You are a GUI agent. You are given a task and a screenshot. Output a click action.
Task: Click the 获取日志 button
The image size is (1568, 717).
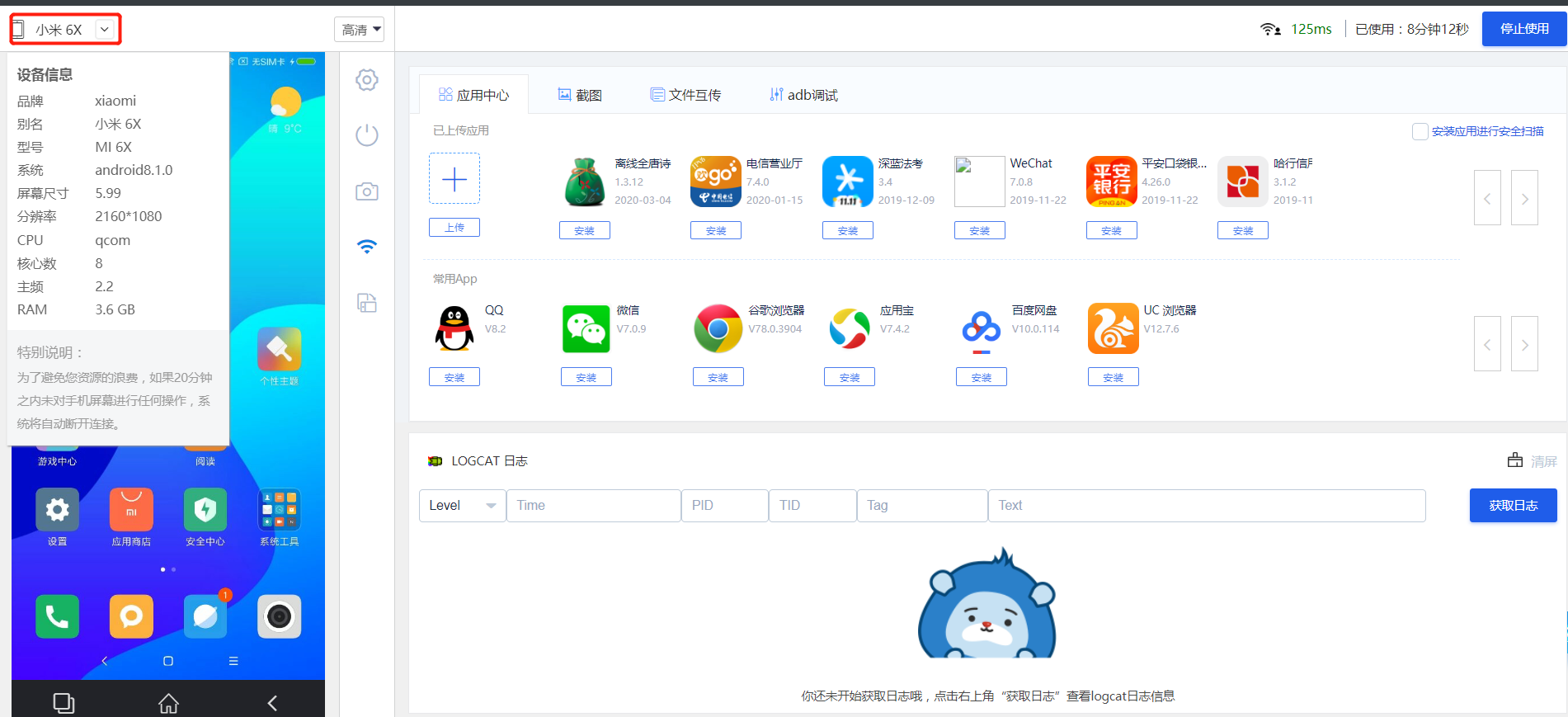coord(1513,505)
